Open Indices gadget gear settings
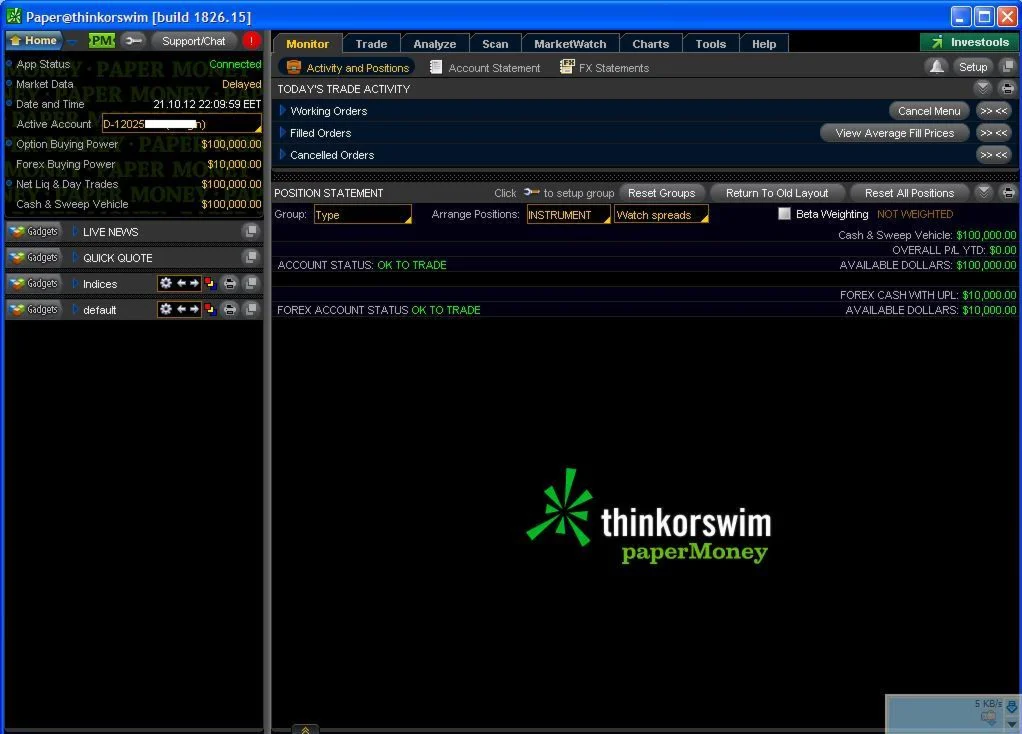1022x734 pixels. click(x=166, y=283)
